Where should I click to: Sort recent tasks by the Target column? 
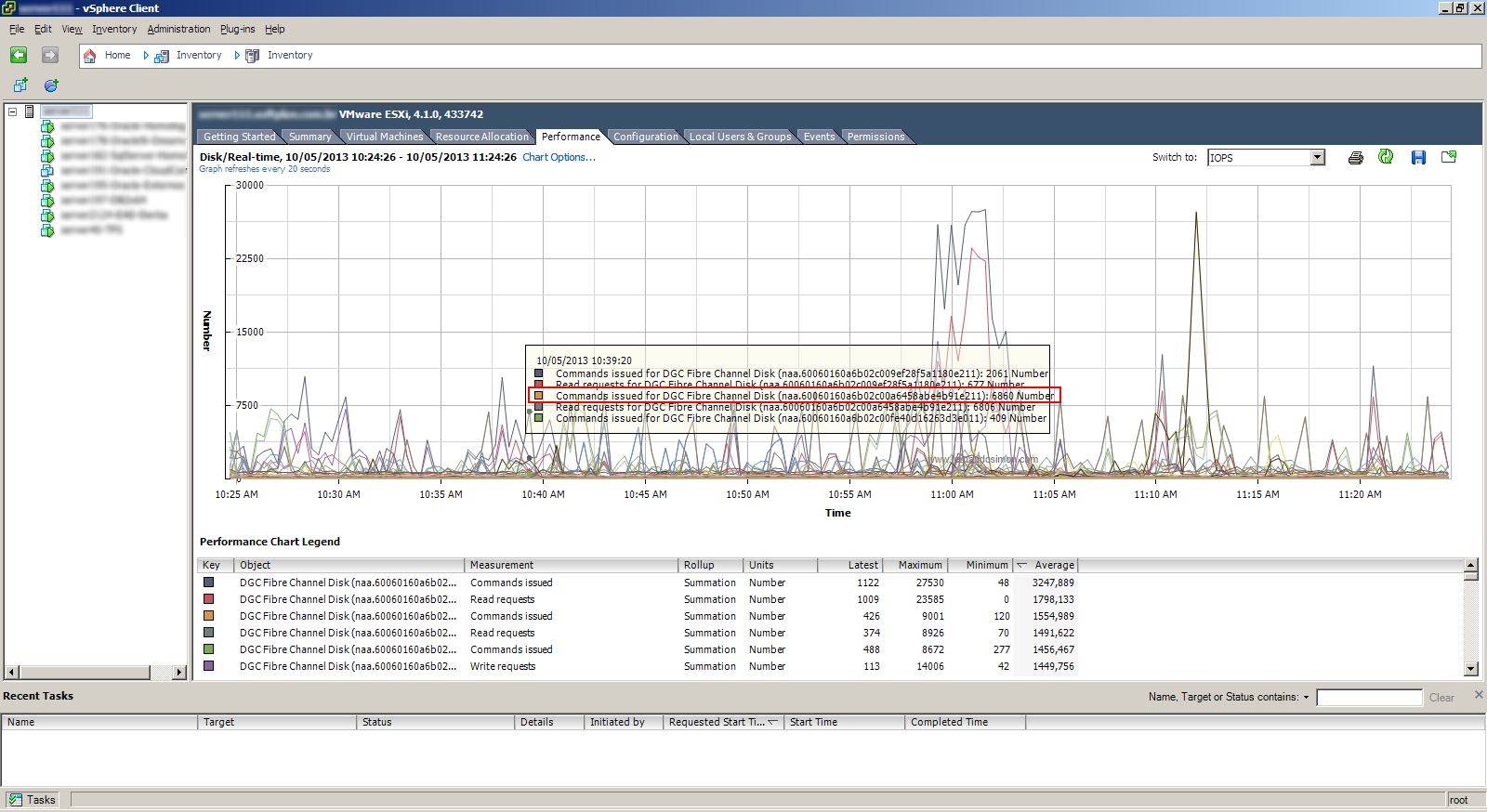point(277,722)
